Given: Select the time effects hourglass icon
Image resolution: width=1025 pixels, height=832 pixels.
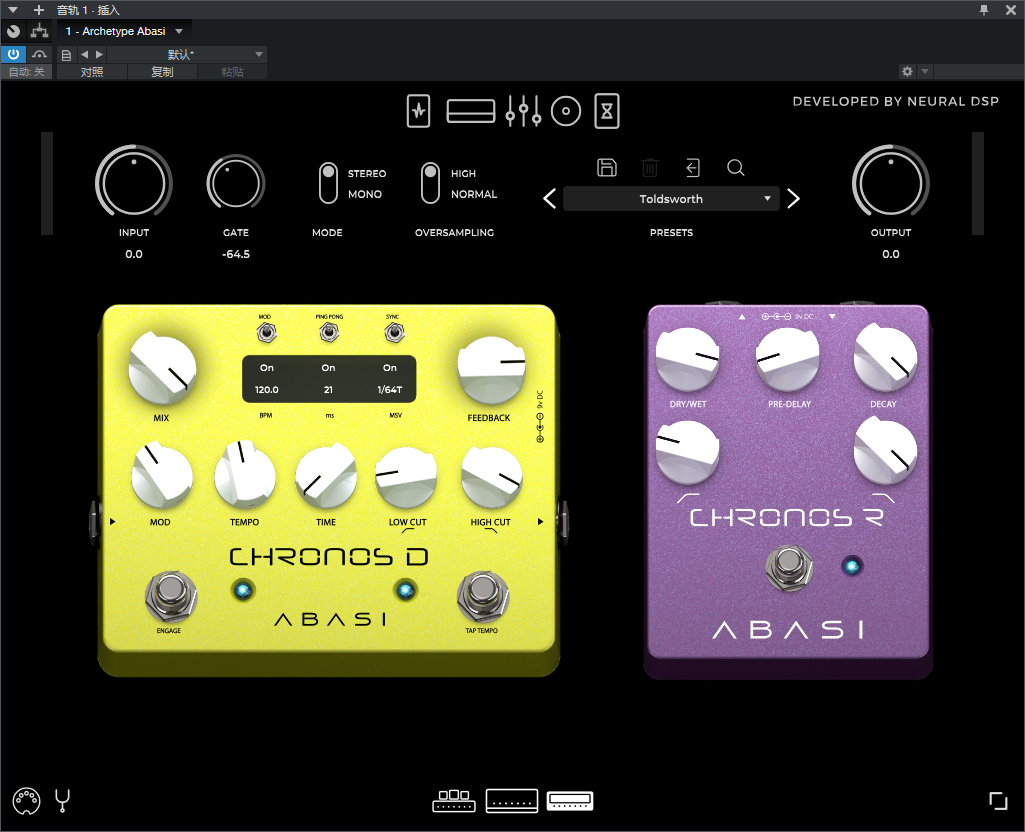Looking at the screenshot, I should pos(607,111).
